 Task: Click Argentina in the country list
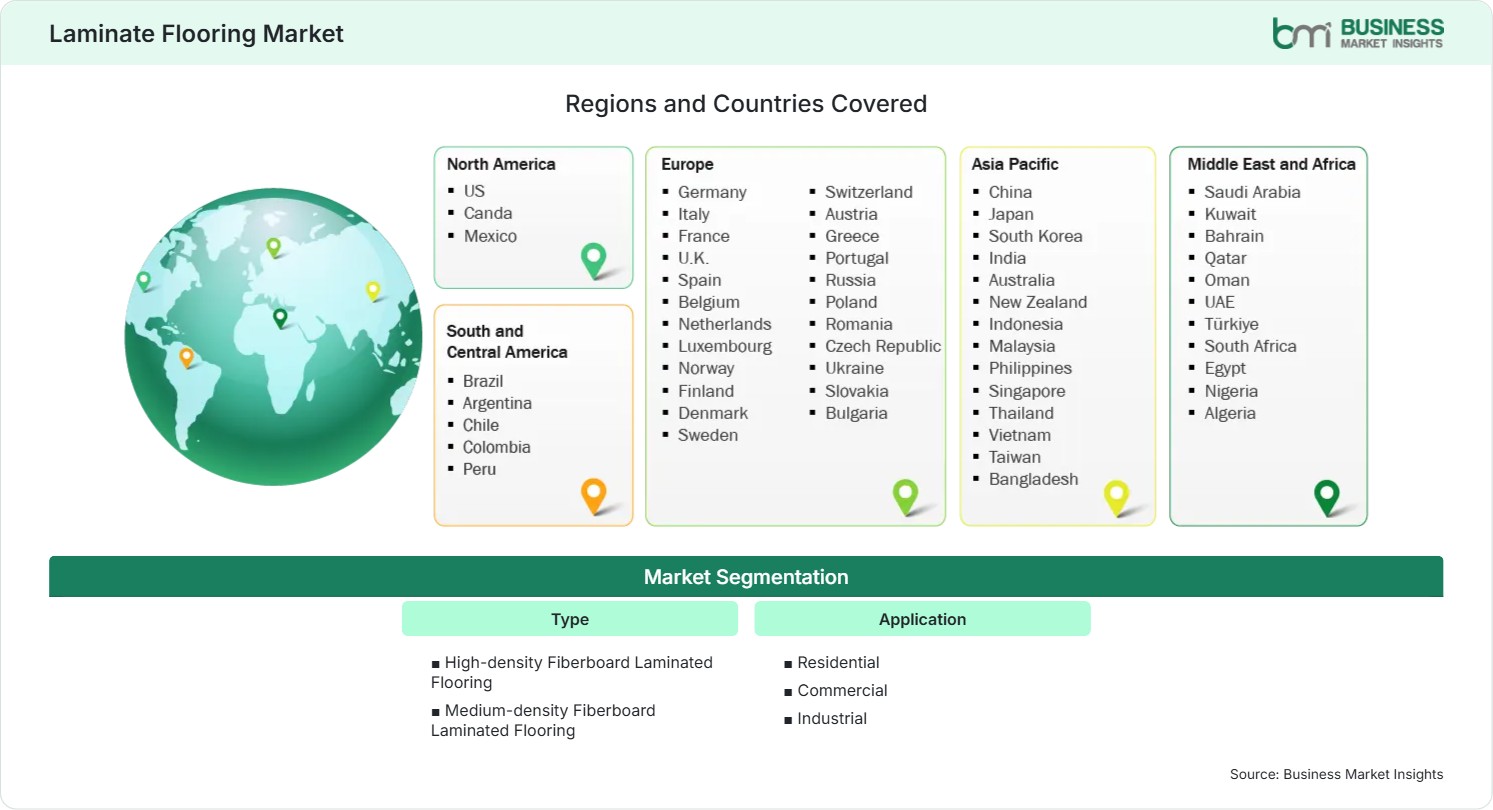497,403
